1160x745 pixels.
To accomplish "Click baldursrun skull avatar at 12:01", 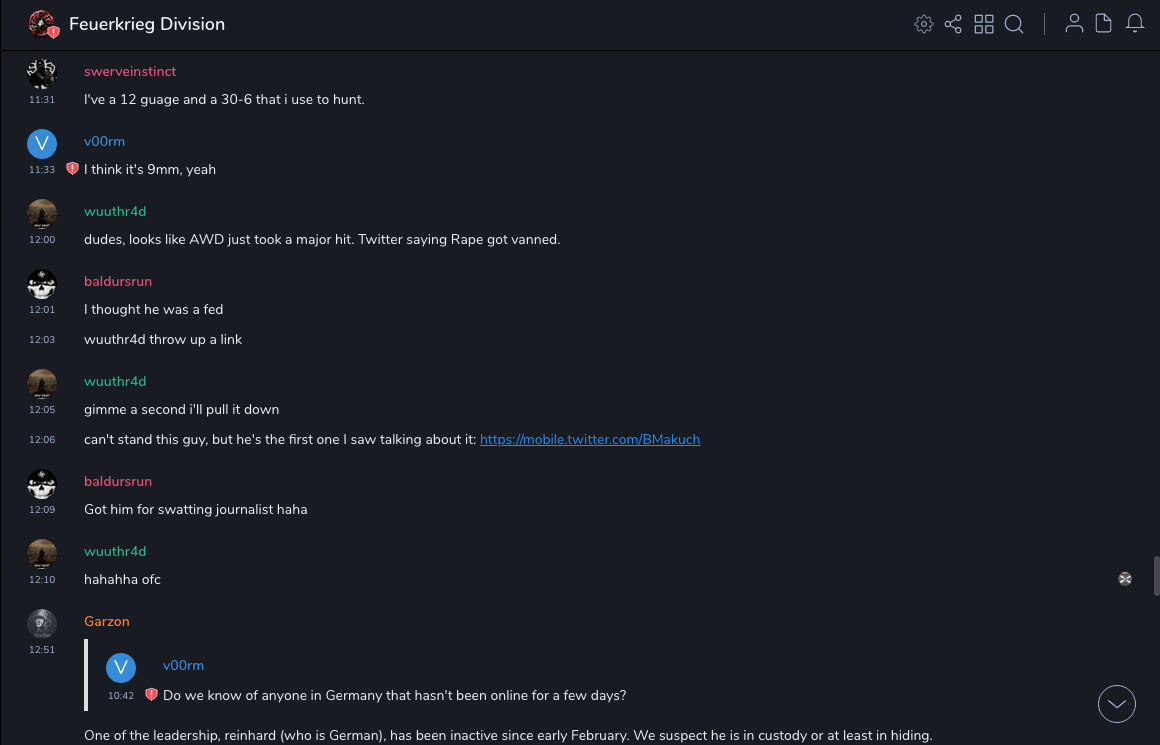I will pos(42,284).
